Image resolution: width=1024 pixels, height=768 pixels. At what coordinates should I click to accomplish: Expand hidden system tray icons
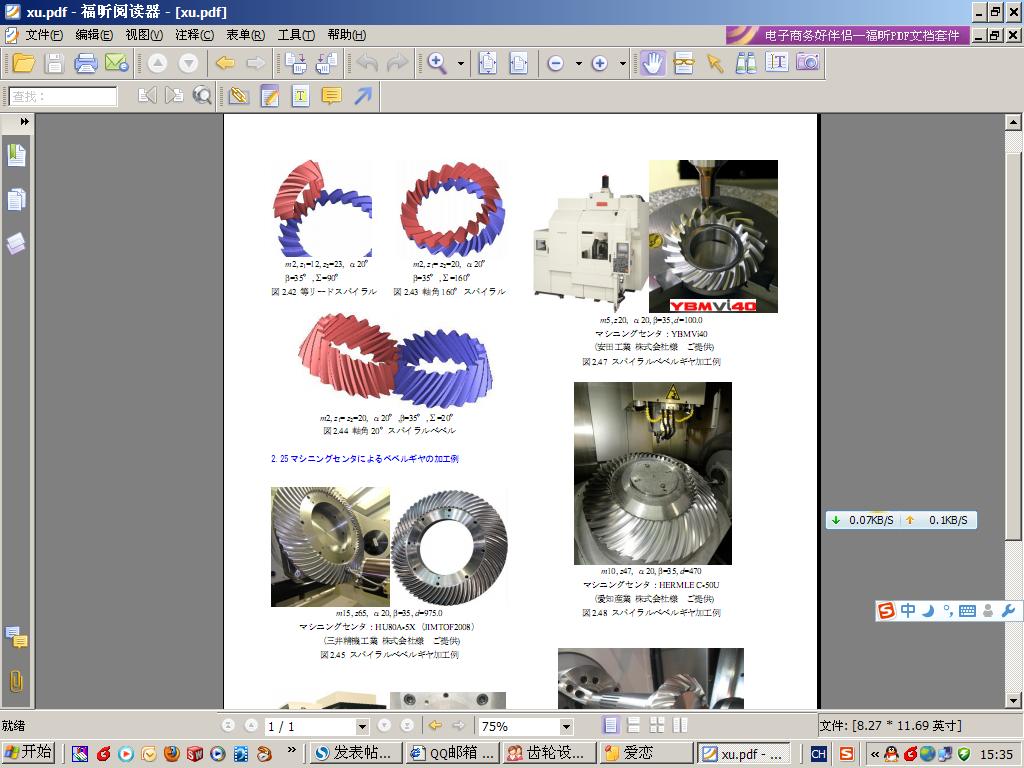click(875, 754)
